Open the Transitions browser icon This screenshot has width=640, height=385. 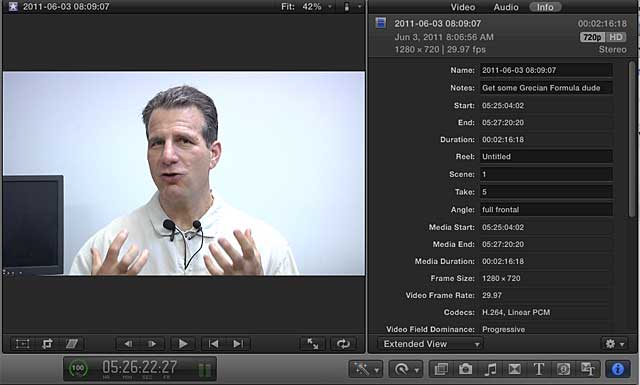coord(514,369)
